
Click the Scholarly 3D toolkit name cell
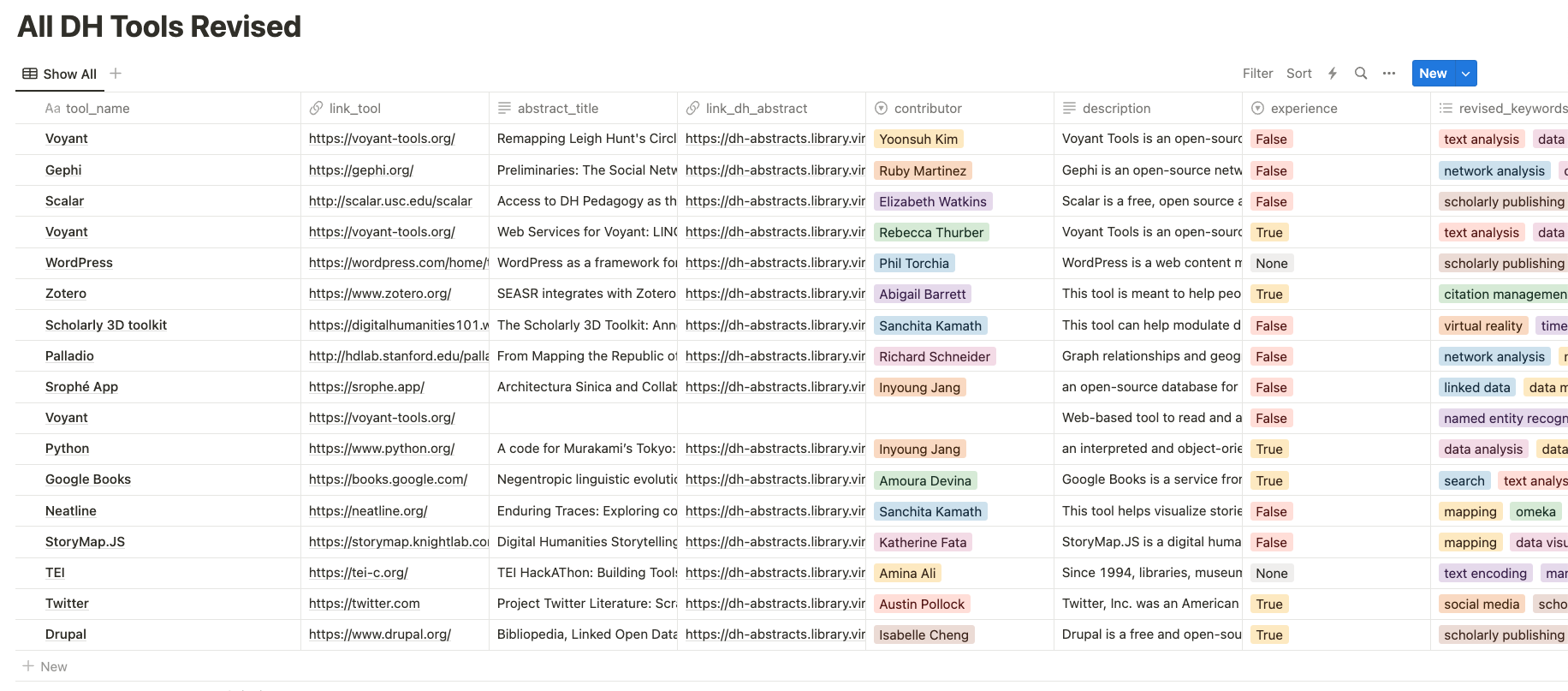(x=106, y=325)
